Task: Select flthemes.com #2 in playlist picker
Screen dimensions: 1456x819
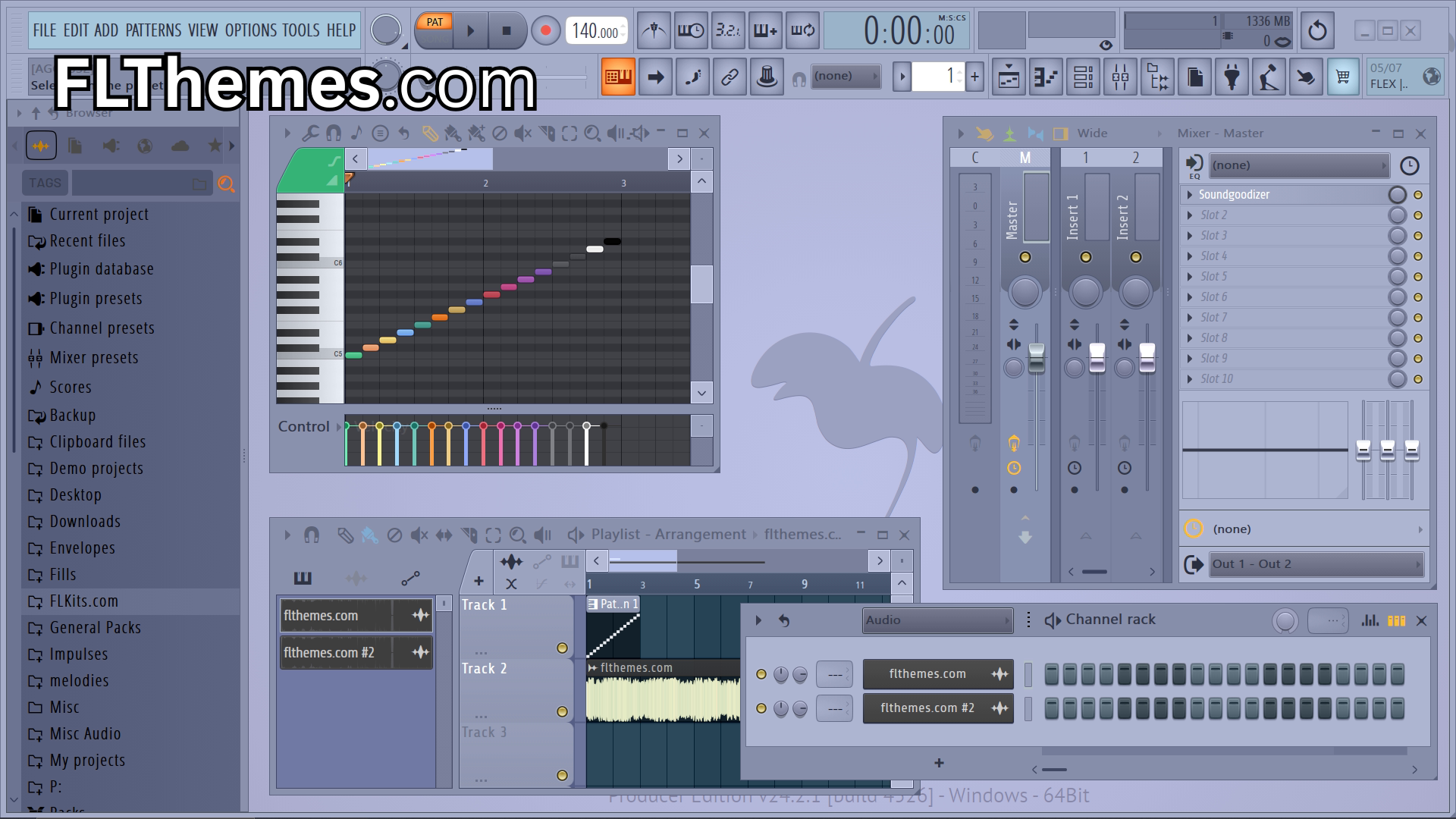Action: pos(356,653)
